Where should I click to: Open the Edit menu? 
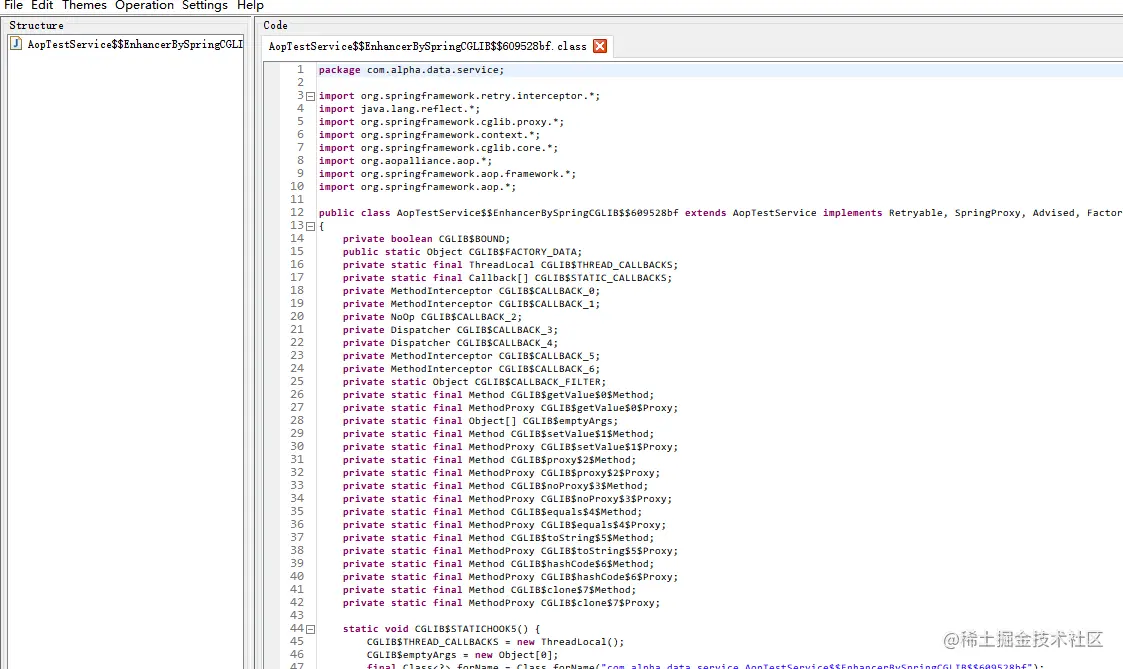tap(42, 6)
